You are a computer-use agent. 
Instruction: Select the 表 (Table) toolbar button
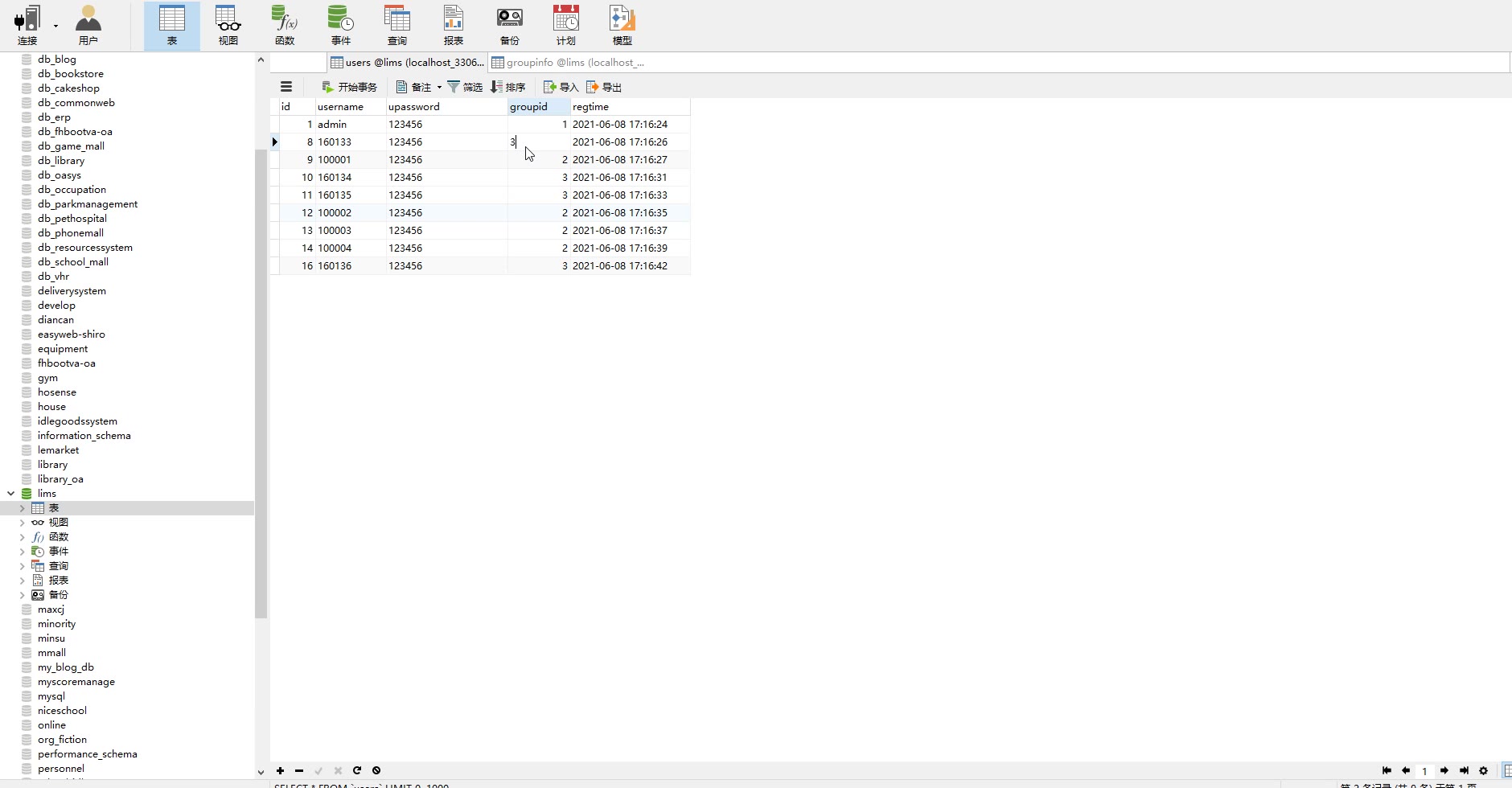(172, 25)
